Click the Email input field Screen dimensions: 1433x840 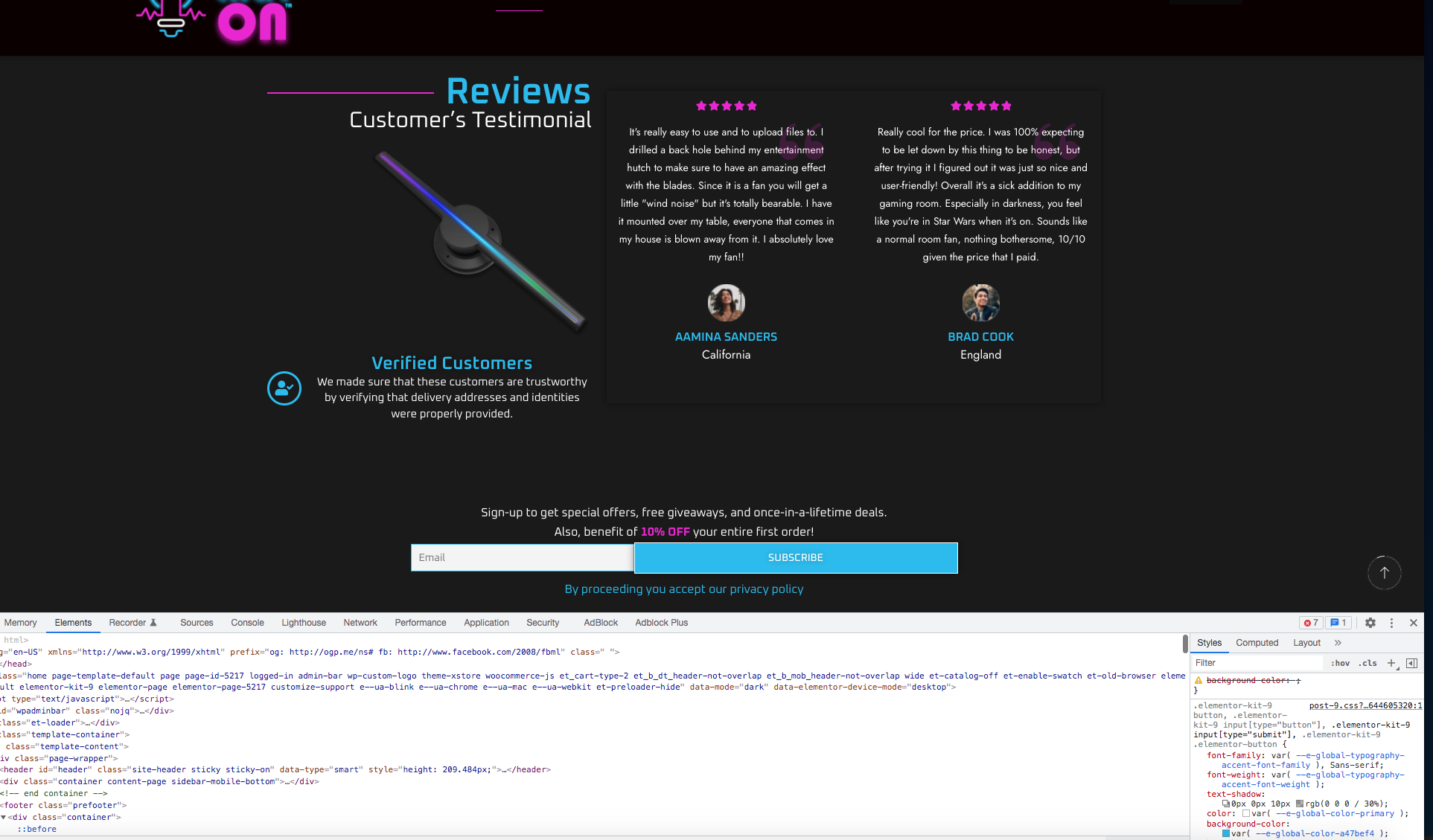(x=522, y=557)
